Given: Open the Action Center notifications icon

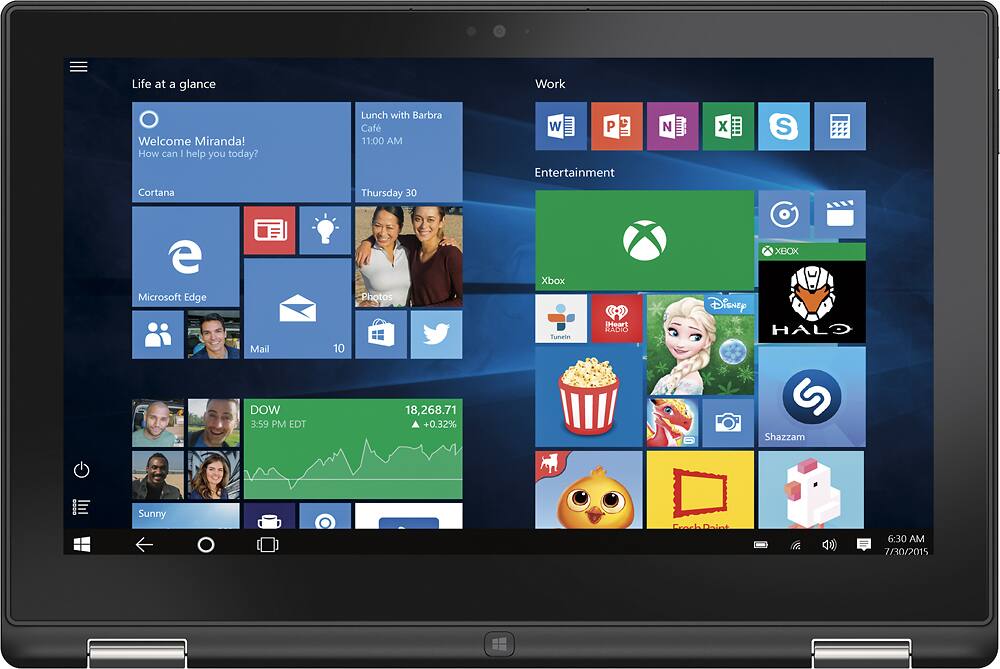Looking at the screenshot, I should coord(863,545).
